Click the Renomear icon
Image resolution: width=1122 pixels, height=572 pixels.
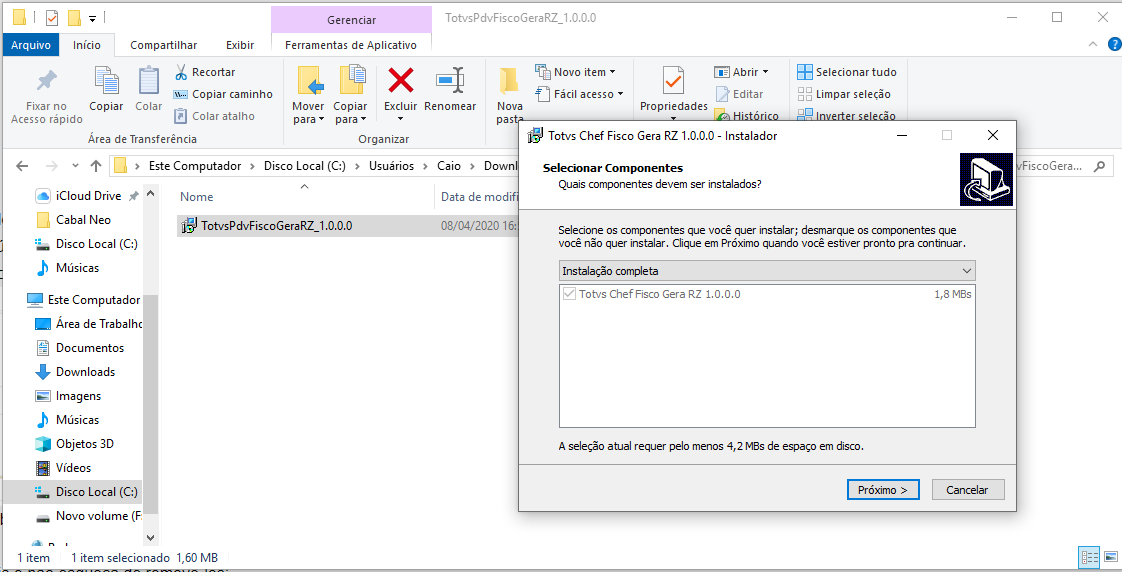(450, 80)
